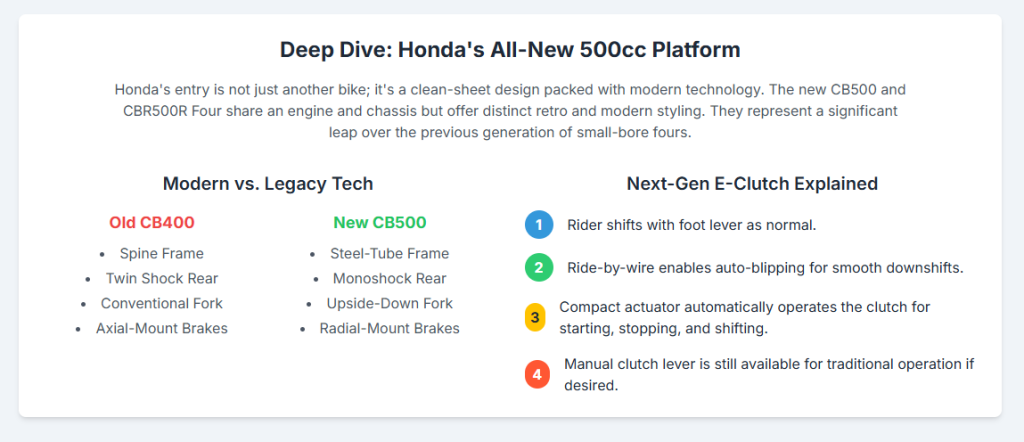Image resolution: width=1024 pixels, height=442 pixels.
Task: Select the green New CB500 heading
Action: click(x=379, y=221)
